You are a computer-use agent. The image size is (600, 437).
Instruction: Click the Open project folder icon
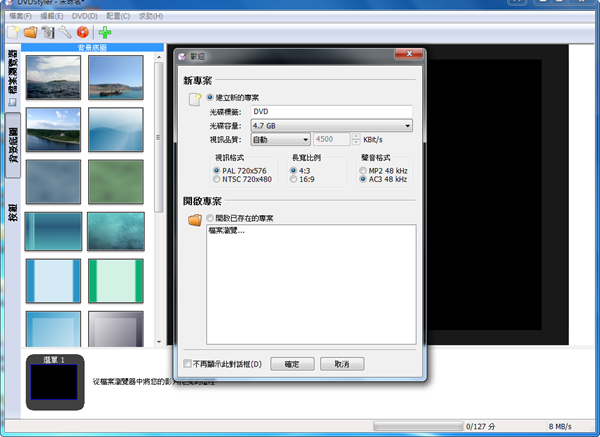pos(31,33)
